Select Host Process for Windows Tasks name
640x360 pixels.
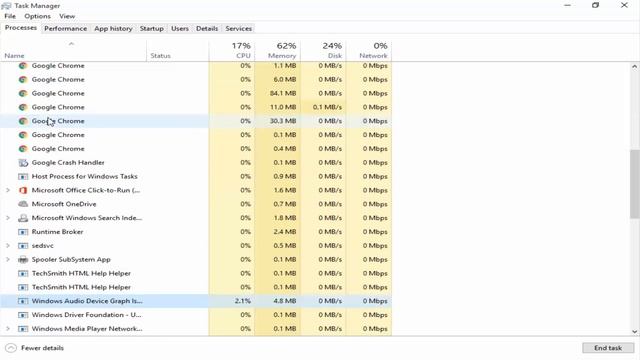(84, 177)
